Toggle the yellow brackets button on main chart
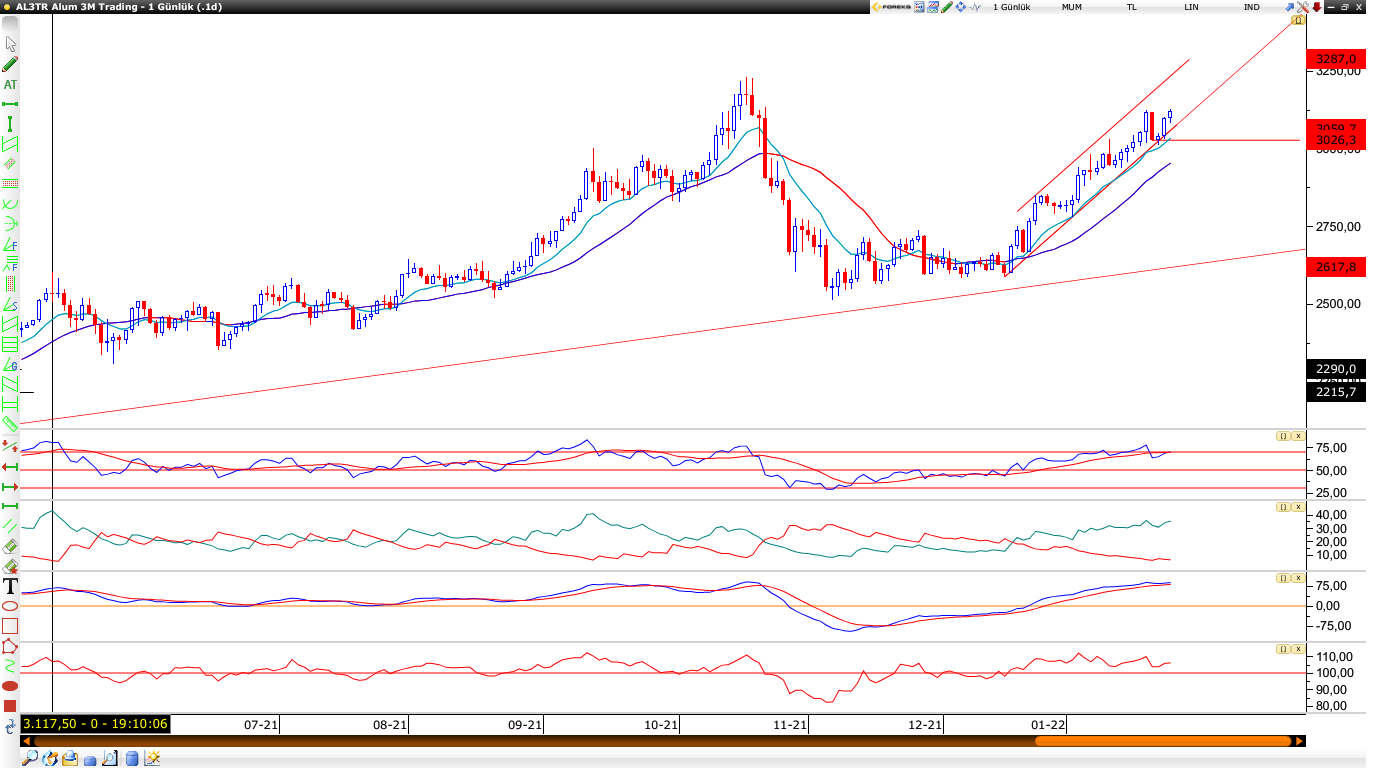The image size is (1380, 768). coord(1298,20)
